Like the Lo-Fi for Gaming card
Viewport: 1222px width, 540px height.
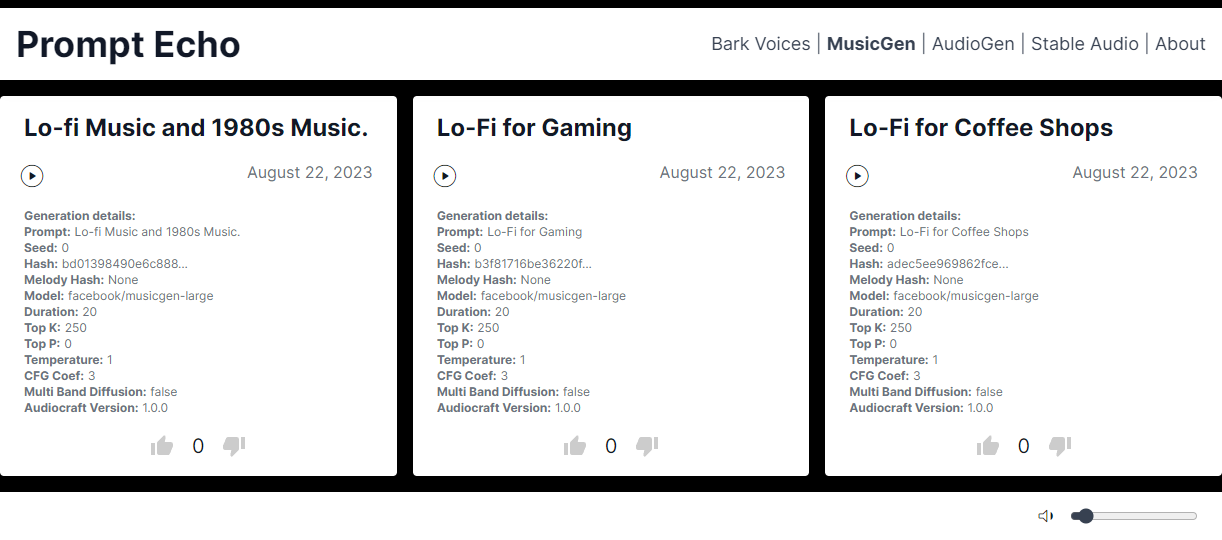pos(575,446)
